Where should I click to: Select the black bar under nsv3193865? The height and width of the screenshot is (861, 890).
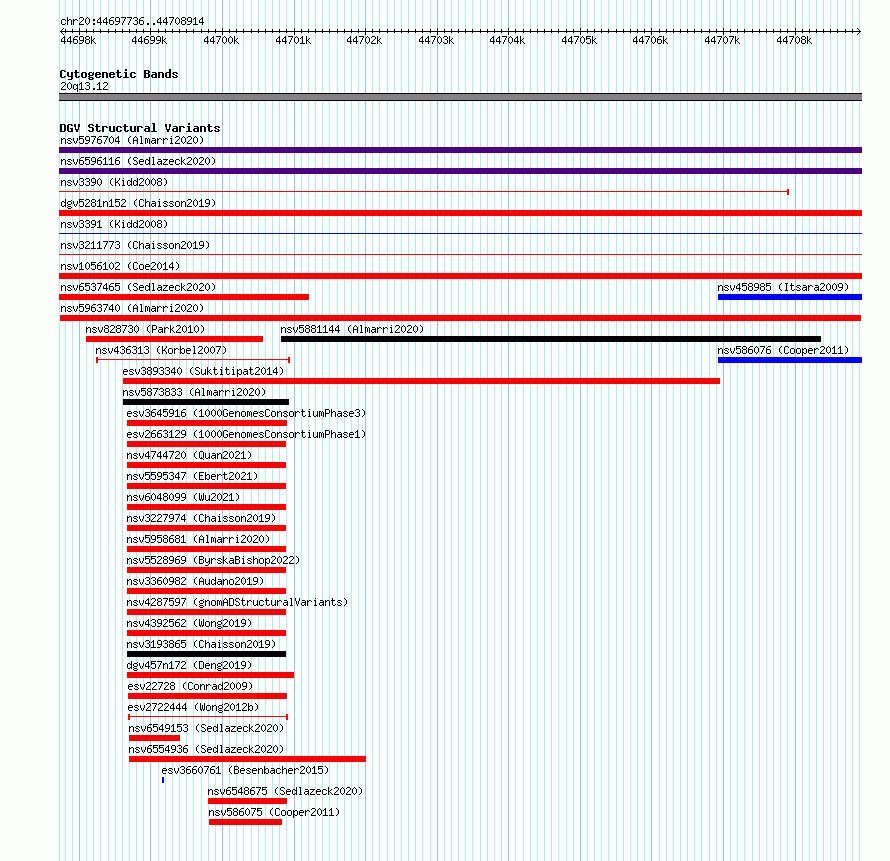(207, 654)
